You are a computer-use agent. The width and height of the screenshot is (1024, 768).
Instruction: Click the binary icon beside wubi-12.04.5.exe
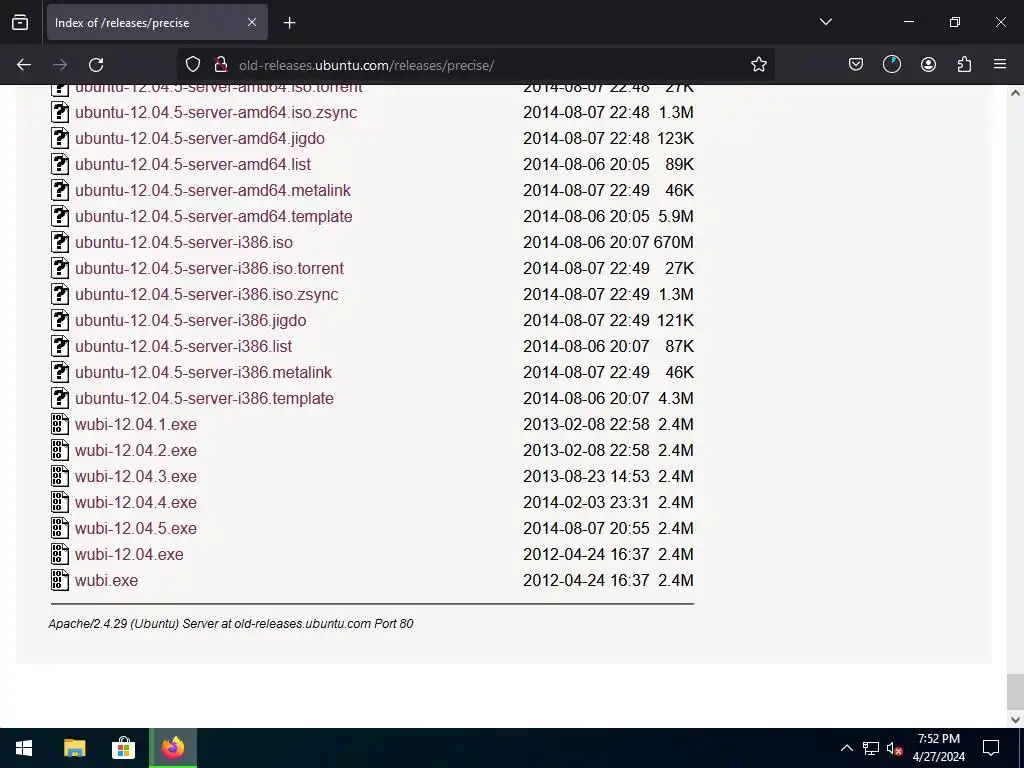click(60, 528)
